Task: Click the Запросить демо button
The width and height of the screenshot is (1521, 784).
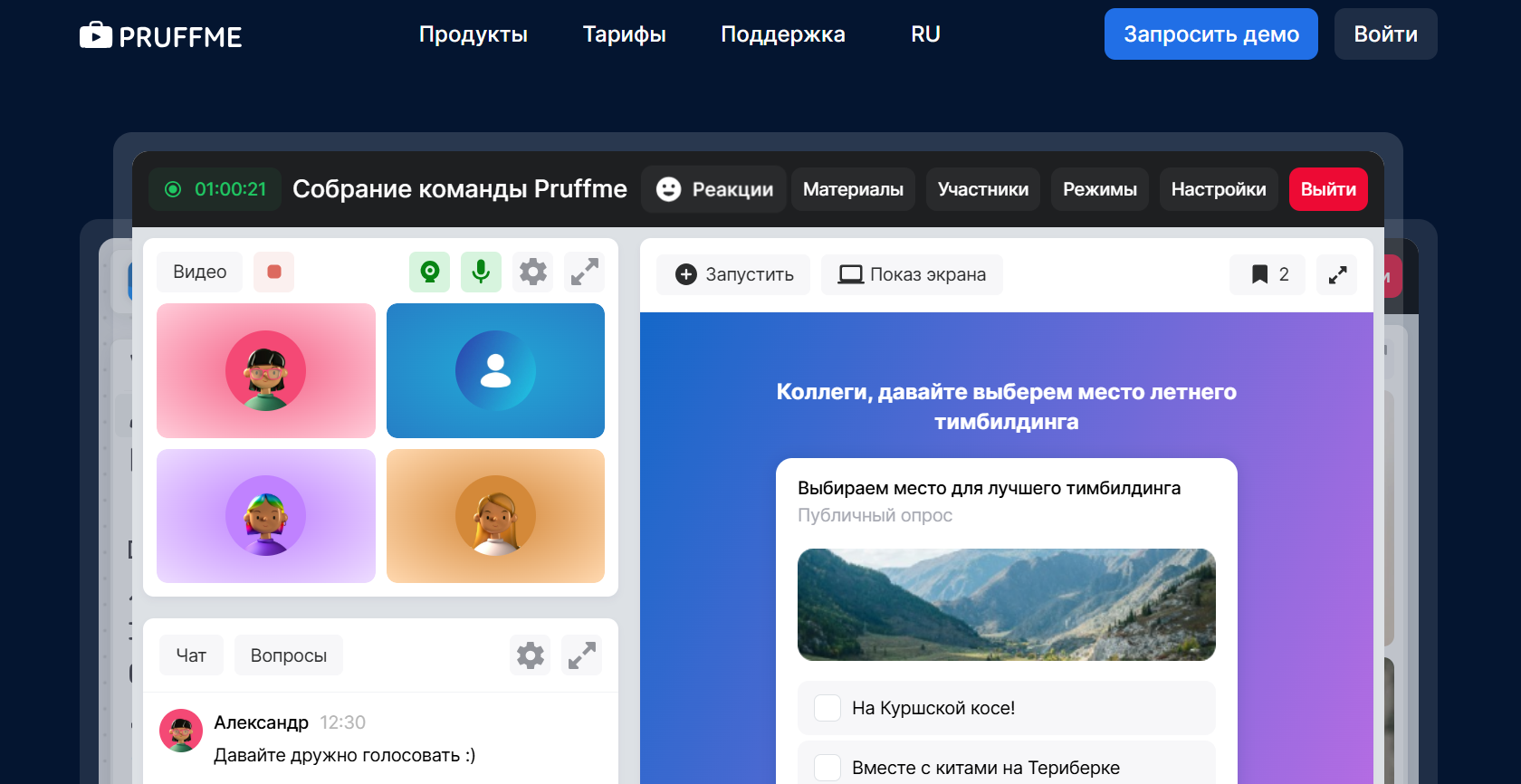Action: click(1211, 34)
